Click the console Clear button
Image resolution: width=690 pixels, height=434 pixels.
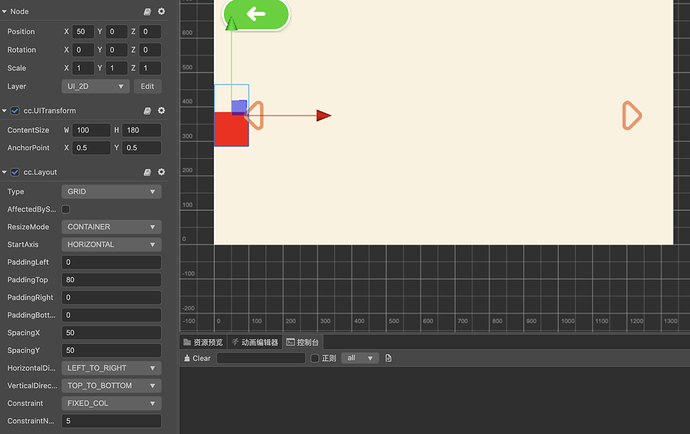(197, 358)
